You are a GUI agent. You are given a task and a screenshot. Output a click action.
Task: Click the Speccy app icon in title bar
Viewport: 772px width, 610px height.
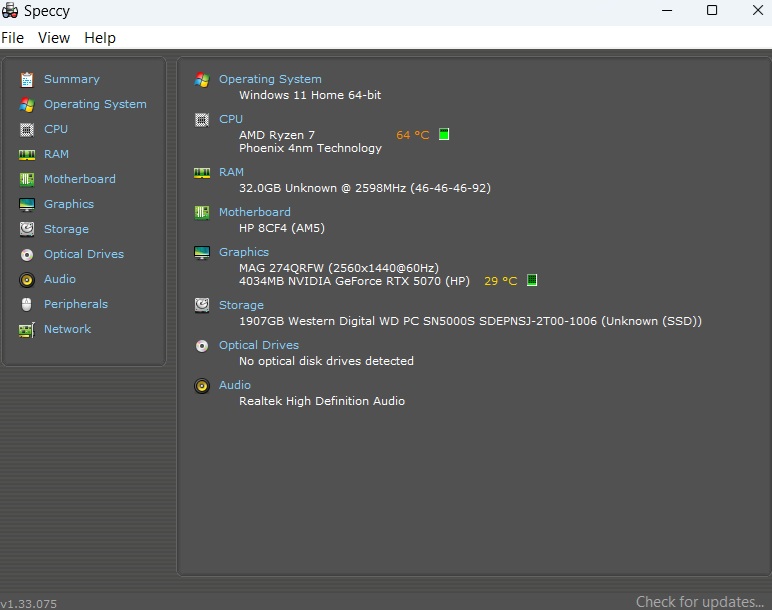pyautogui.click(x=10, y=10)
